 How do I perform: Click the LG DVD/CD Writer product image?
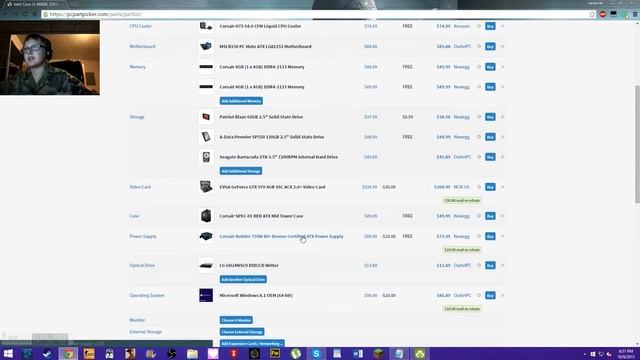coord(206,266)
